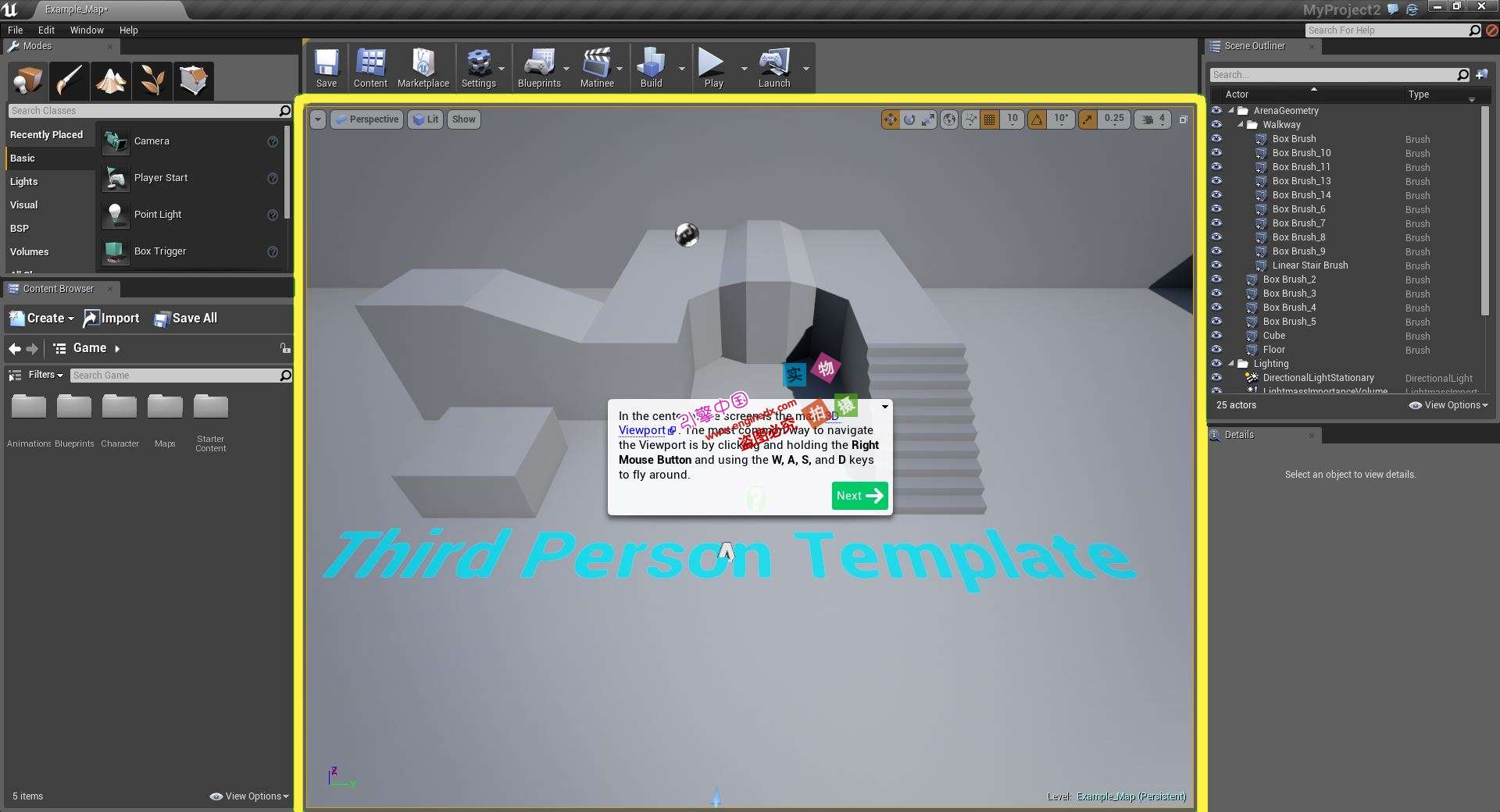This screenshot has width=1500, height=812.
Task: Collapse the Lighting folder in outliner
Action: pos(1231,364)
